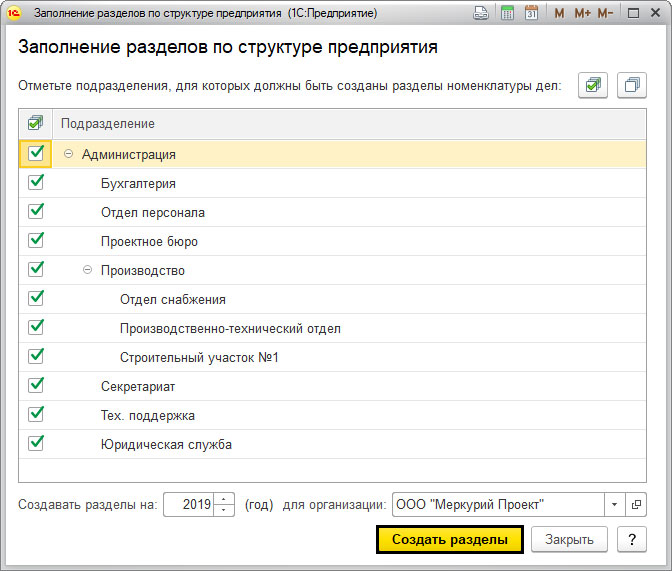
Task: Click the M- memory subtract button
Action: point(605,13)
